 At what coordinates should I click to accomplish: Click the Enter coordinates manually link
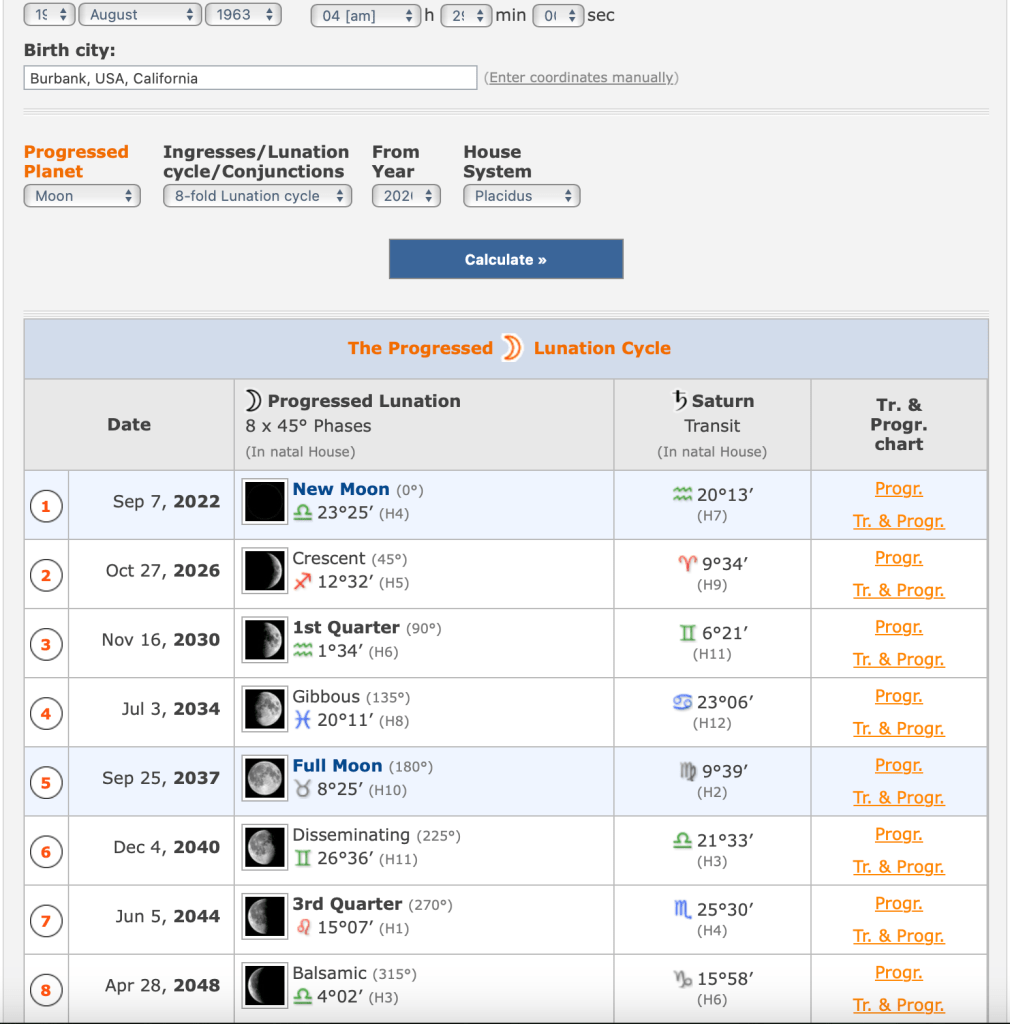click(581, 78)
